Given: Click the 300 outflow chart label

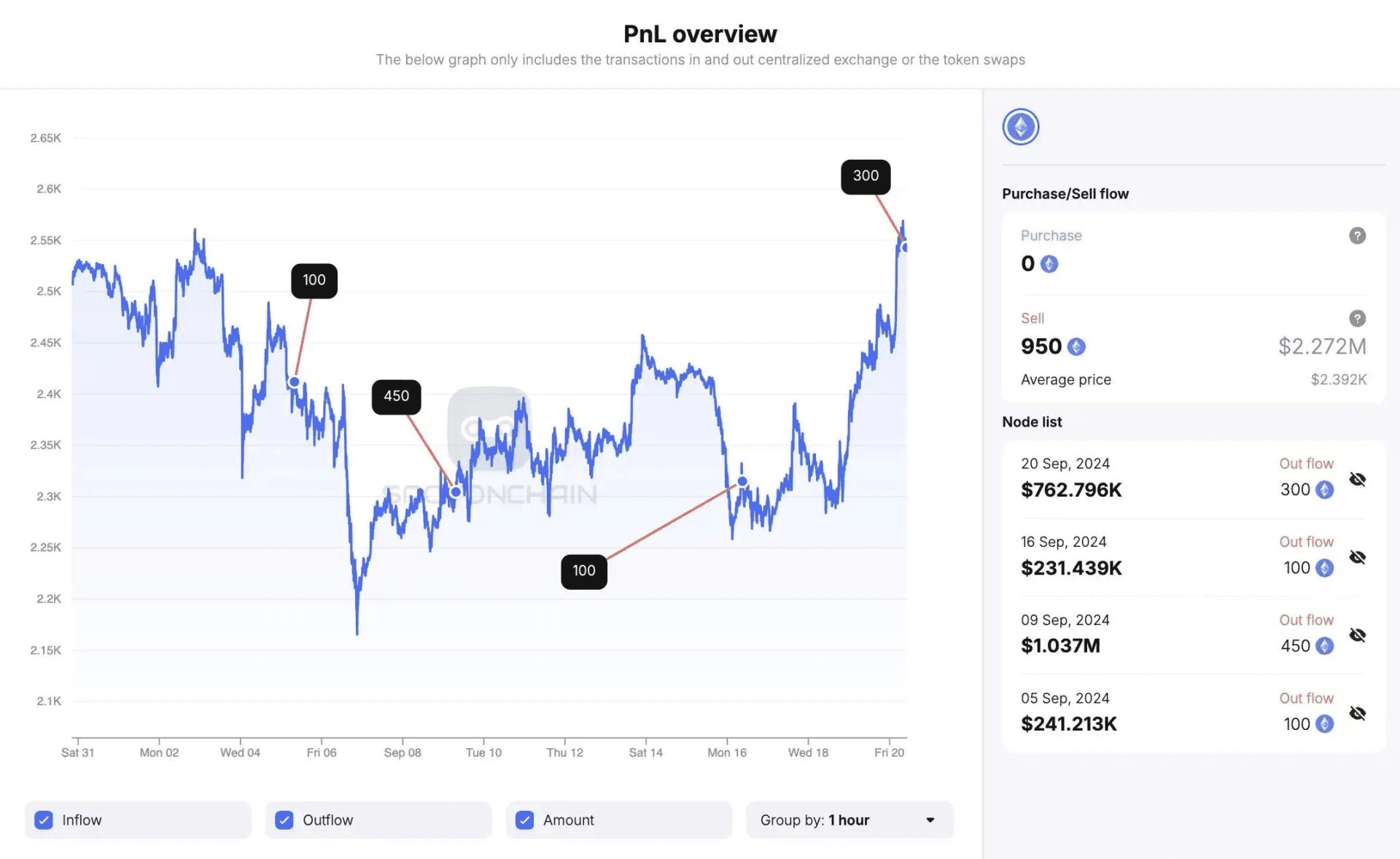Looking at the screenshot, I should [866, 176].
